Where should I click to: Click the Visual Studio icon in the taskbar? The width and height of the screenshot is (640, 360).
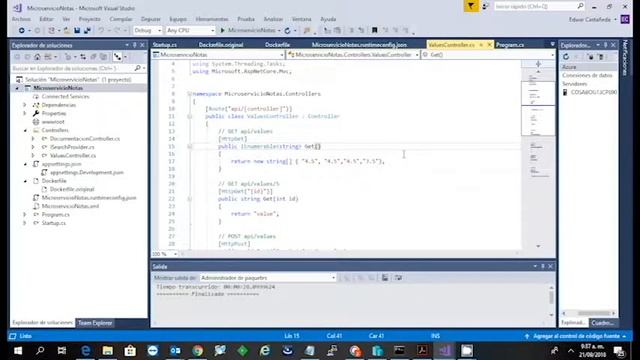(x=444, y=351)
